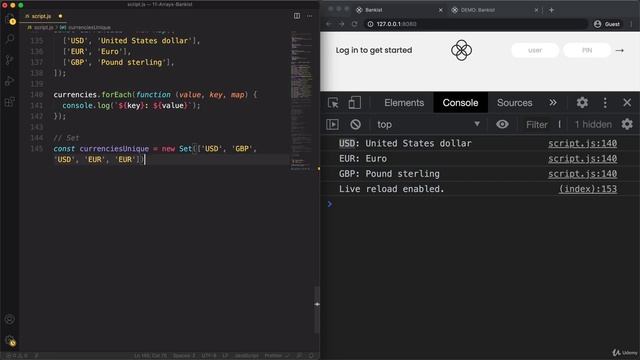Open the Guest profile button
The width and height of the screenshot is (640, 360).
[x=607, y=24]
